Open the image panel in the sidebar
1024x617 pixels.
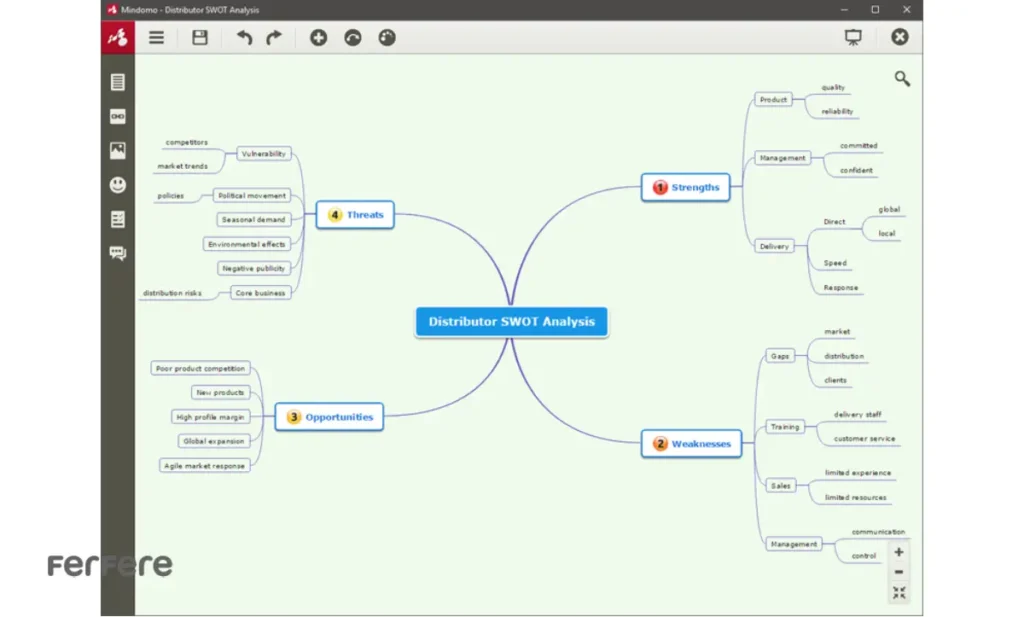(118, 151)
